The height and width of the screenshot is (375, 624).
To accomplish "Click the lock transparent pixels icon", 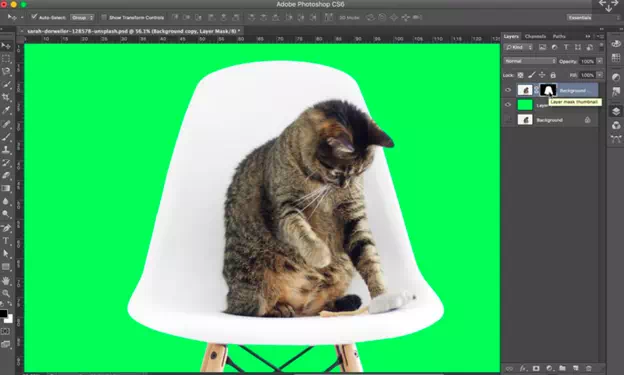I will click(x=520, y=75).
